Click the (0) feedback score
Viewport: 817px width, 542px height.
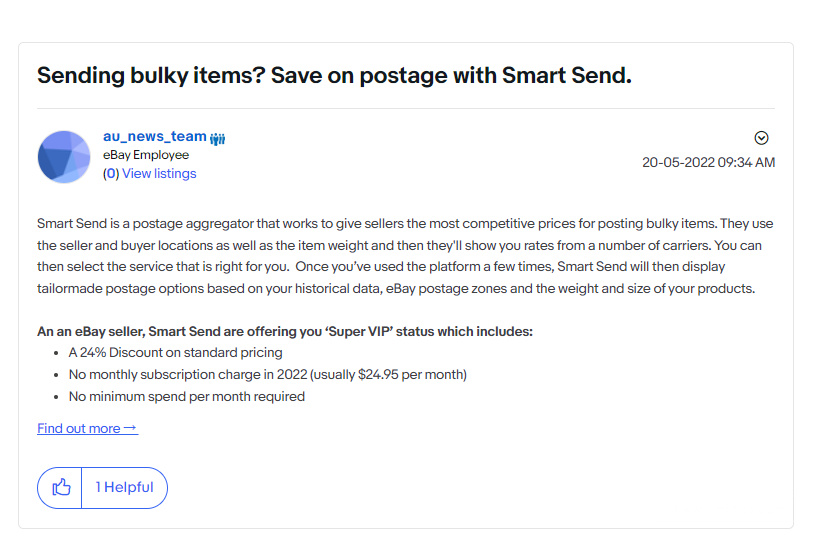(x=111, y=174)
